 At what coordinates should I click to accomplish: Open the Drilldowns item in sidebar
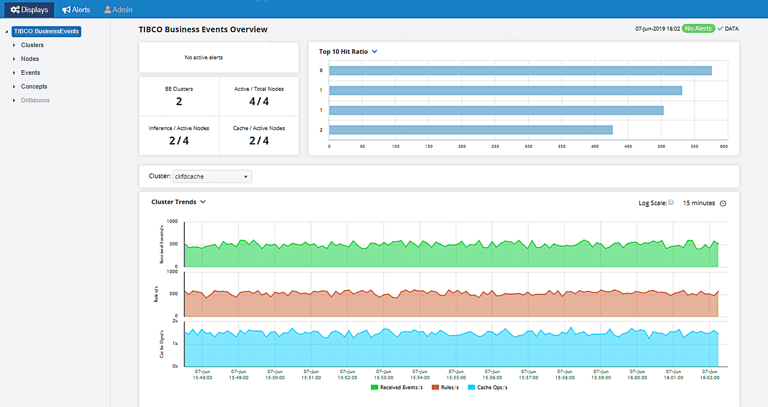point(35,100)
